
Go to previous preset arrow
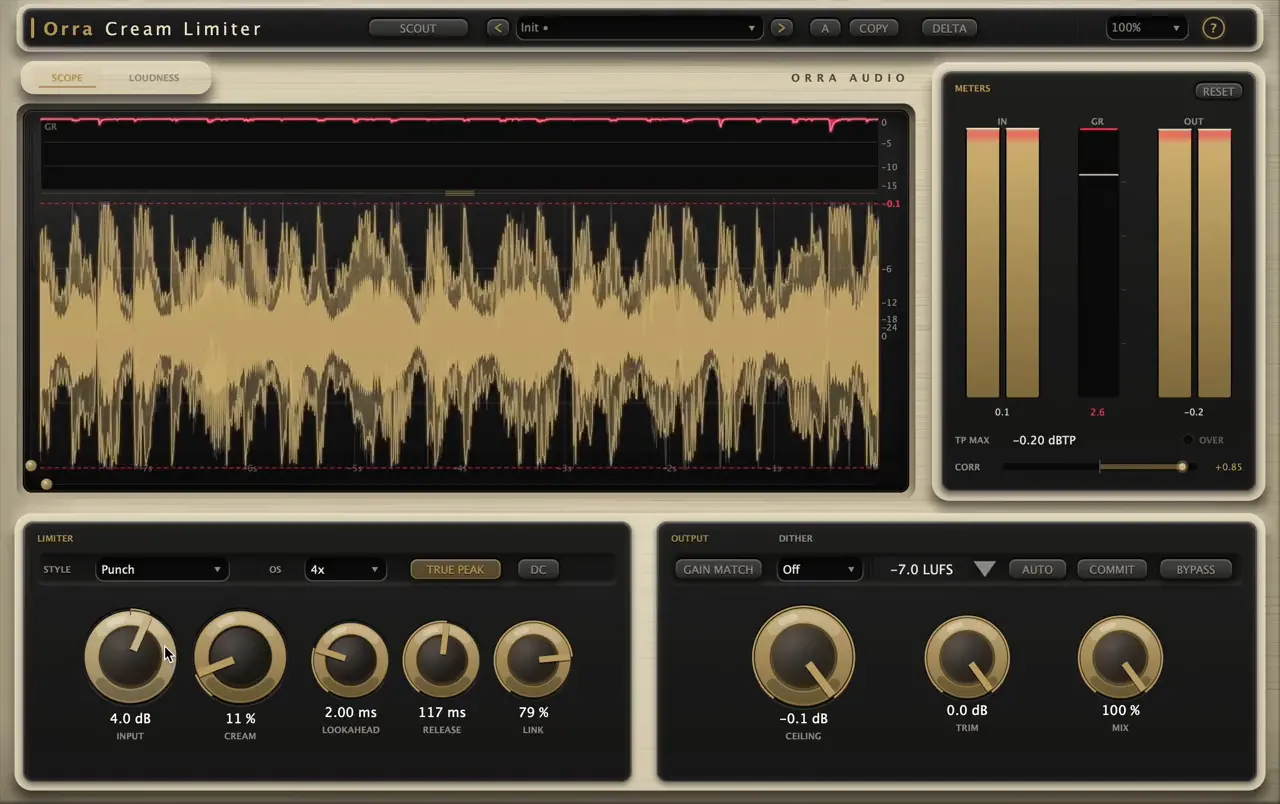point(498,28)
